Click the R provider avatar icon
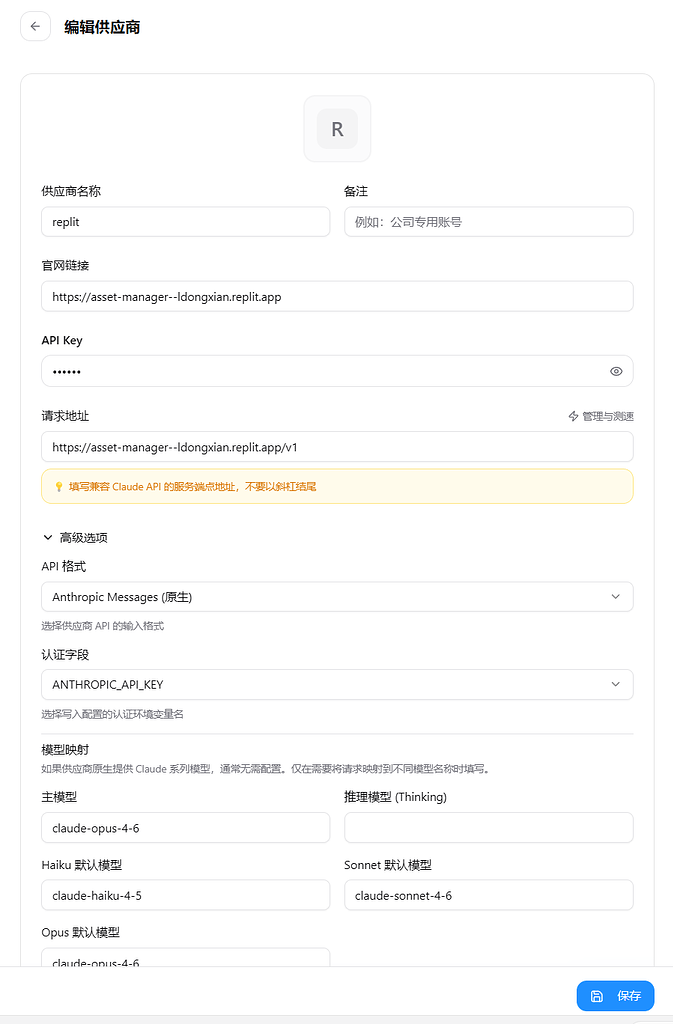Viewport: 673px width, 1024px height. tap(337, 129)
